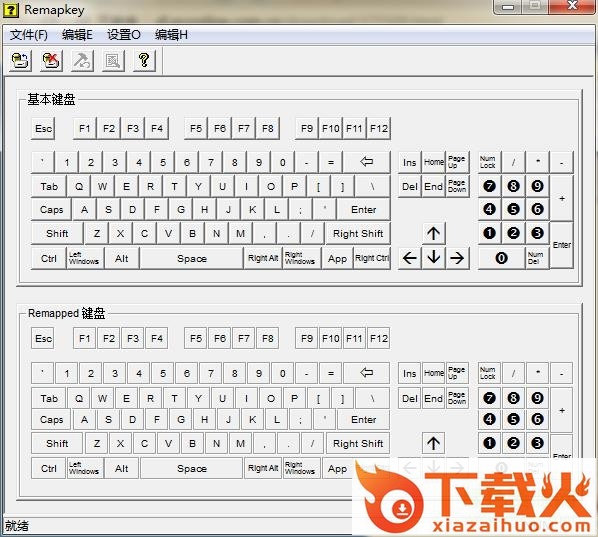
Task: Click the Ctrl key in Remapped keyboard
Action: [48, 468]
